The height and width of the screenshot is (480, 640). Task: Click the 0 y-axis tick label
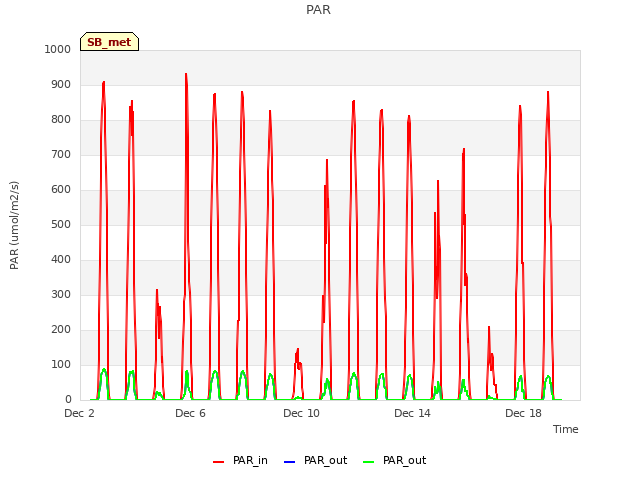click(68, 400)
